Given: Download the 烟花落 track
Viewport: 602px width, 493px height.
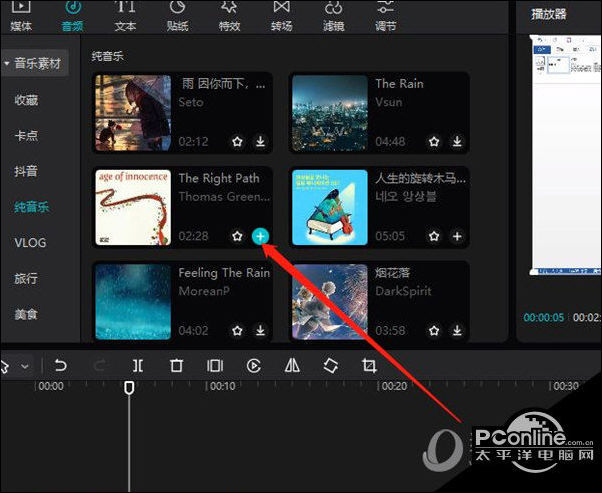Looking at the screenshot, I should click(x=457, y=330).
